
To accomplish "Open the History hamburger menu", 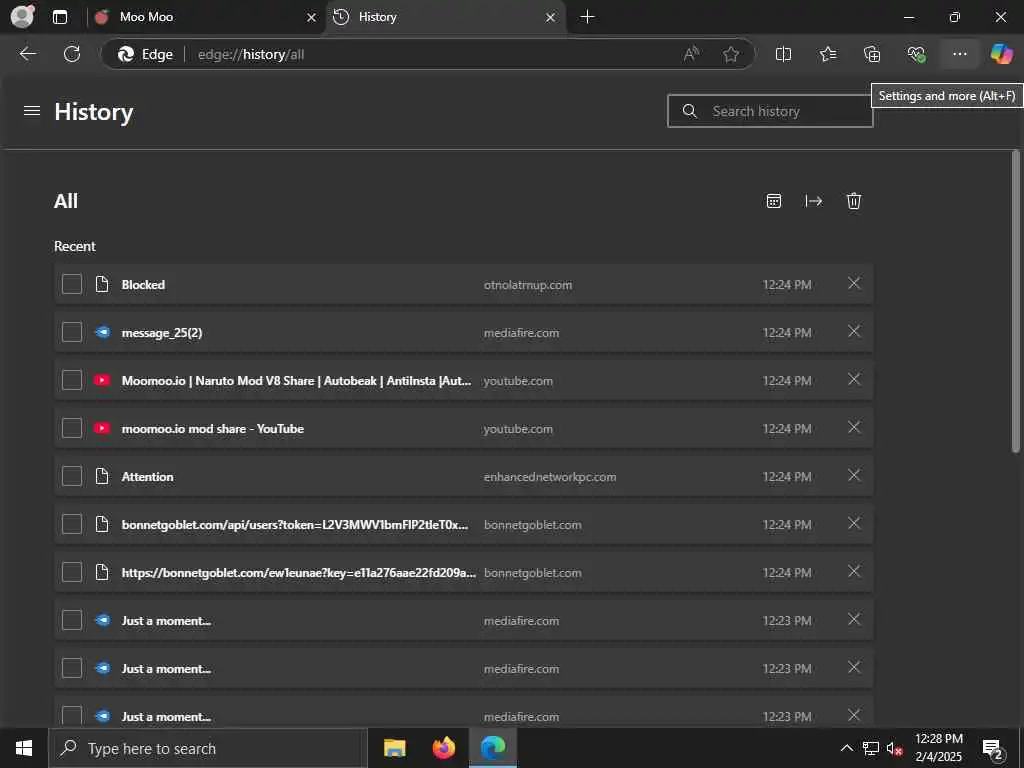I will click(x=32, y=111).
